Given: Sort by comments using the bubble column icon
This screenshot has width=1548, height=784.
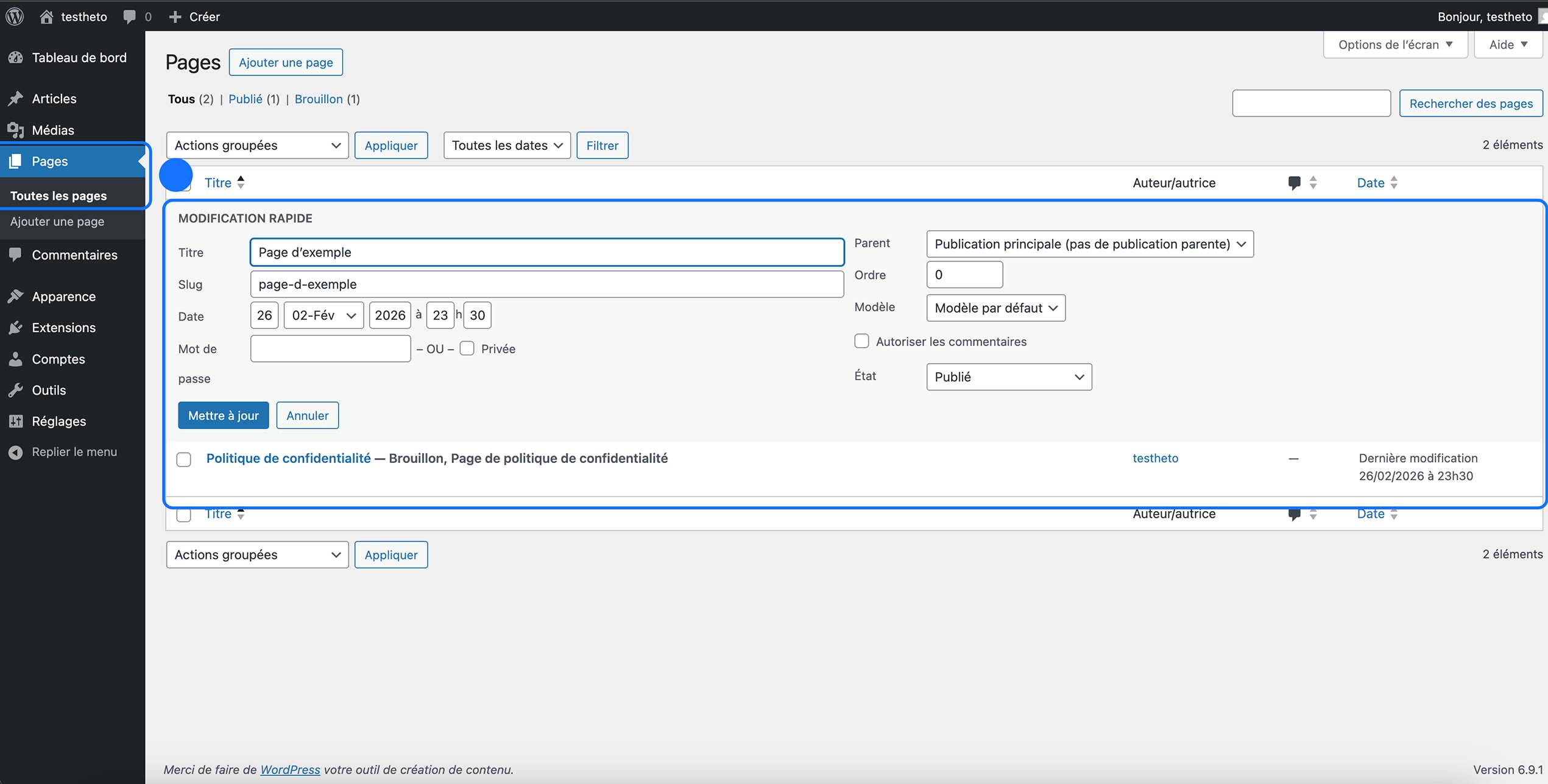Looking at the screenshot, I should (x=1295, y=182).
